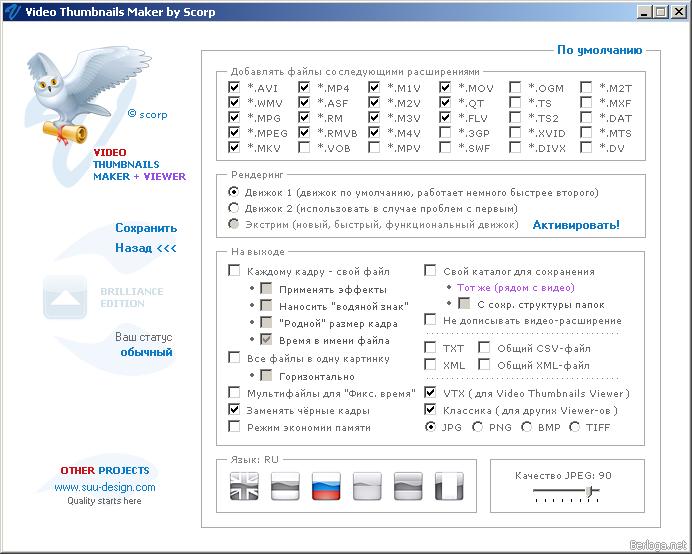
Task: Uncheck the Классика output checkbox
Action: point(430,409)
